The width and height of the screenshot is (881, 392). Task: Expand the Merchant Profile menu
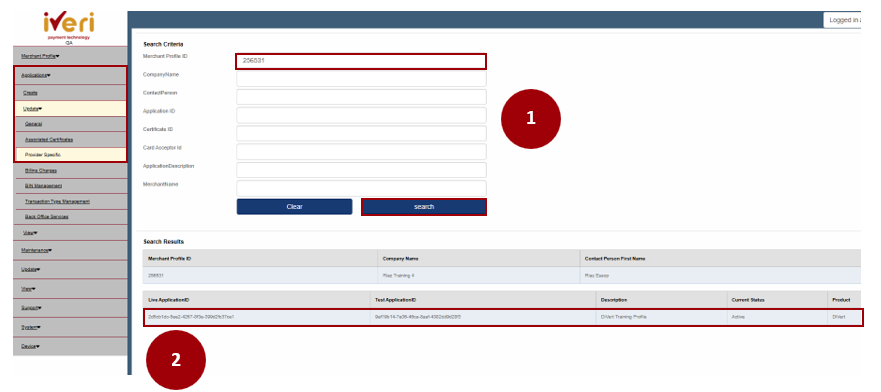click(x=40, y=56)
